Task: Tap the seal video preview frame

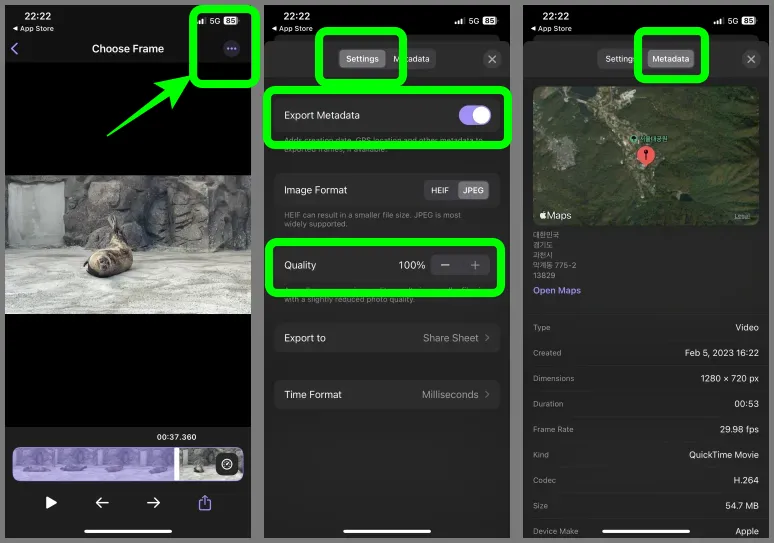Action: (x=128, y=244)
